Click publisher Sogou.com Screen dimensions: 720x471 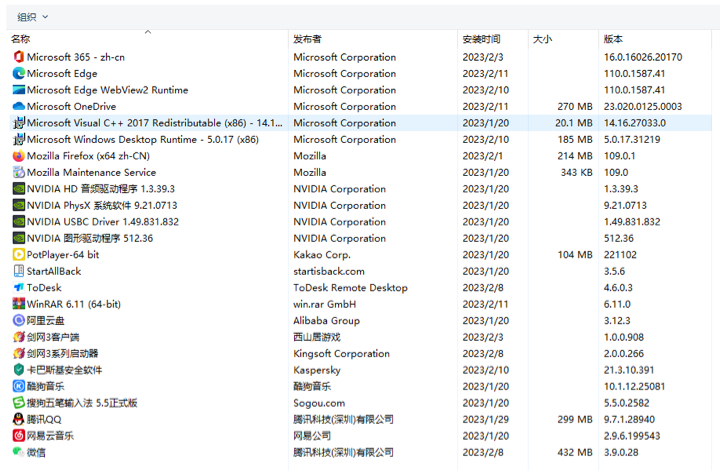tap(319, 403)
